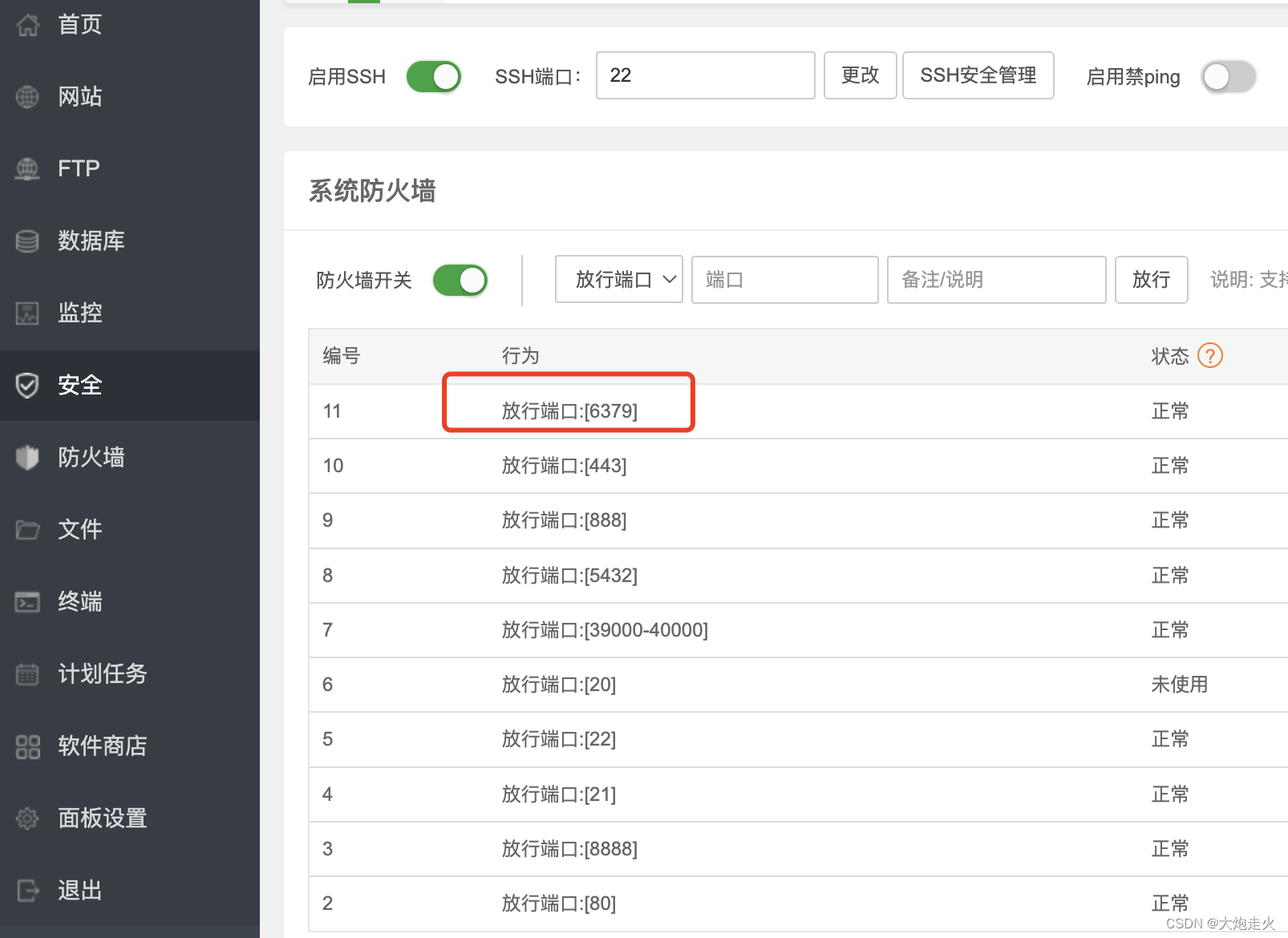The image size is (1288, 938).
Task: Open the 放行端口 dropdown
Action: point(619,280)
